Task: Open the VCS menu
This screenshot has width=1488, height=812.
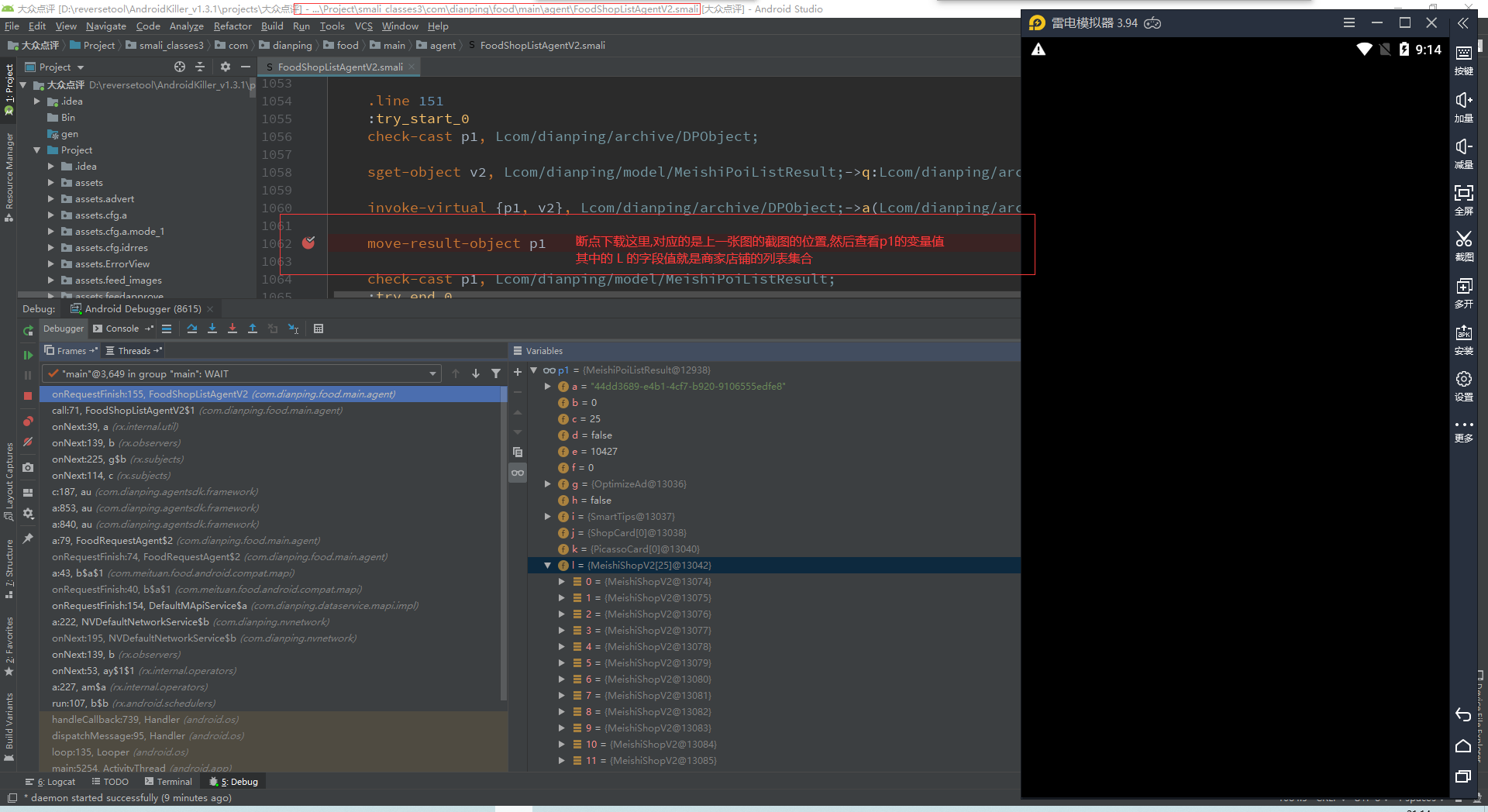Action: (x=363, y=26)
